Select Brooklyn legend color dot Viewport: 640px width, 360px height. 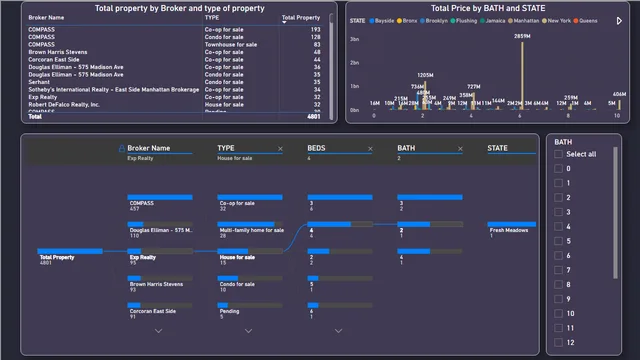422,21
